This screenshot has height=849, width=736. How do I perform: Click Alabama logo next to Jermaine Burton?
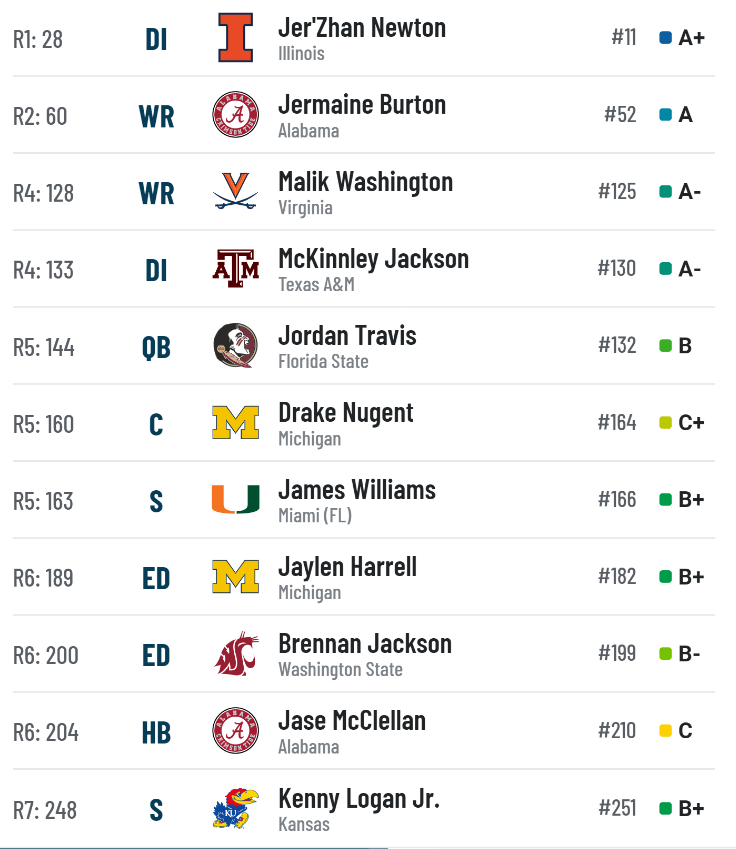[x=235, y=114]
